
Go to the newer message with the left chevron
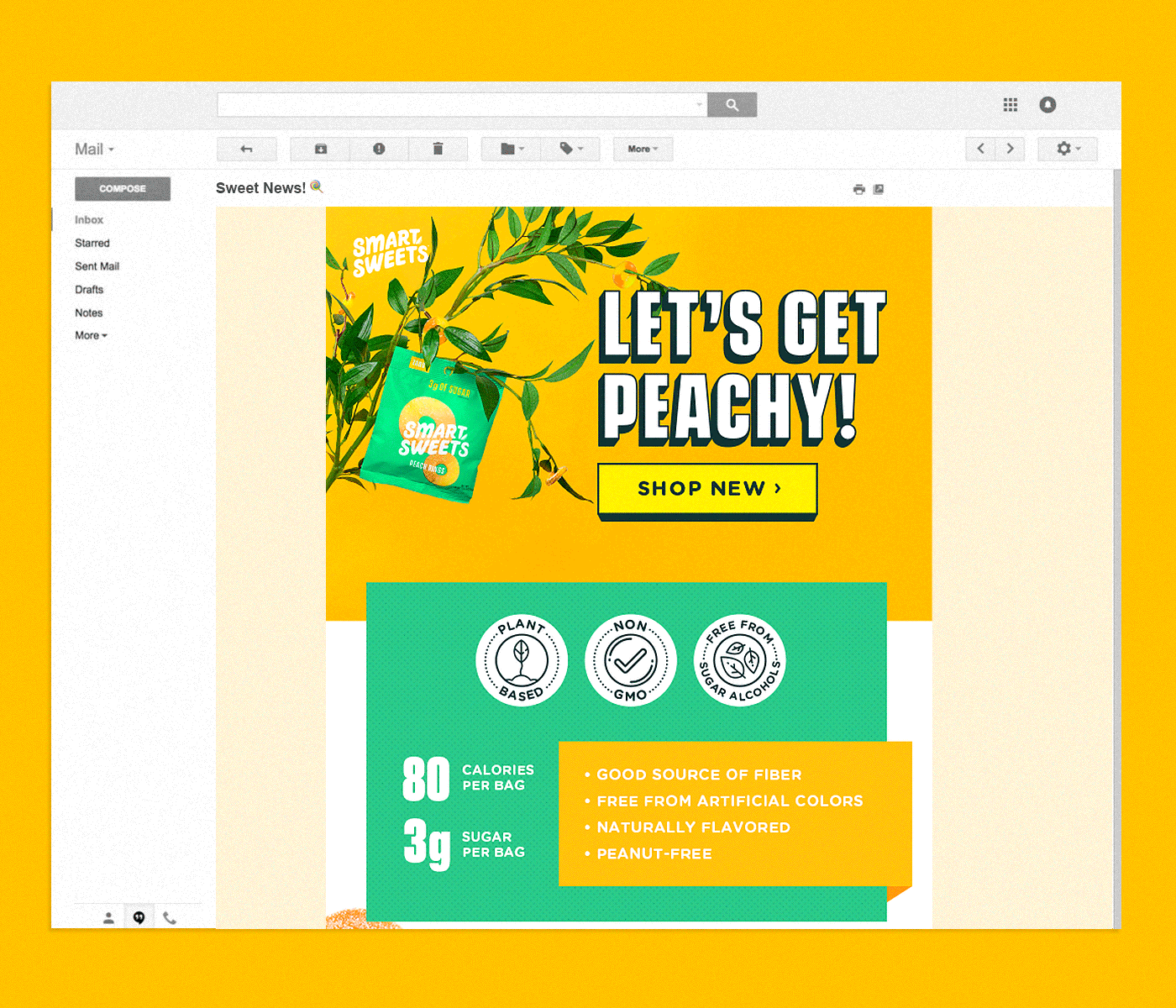(980, 149)
